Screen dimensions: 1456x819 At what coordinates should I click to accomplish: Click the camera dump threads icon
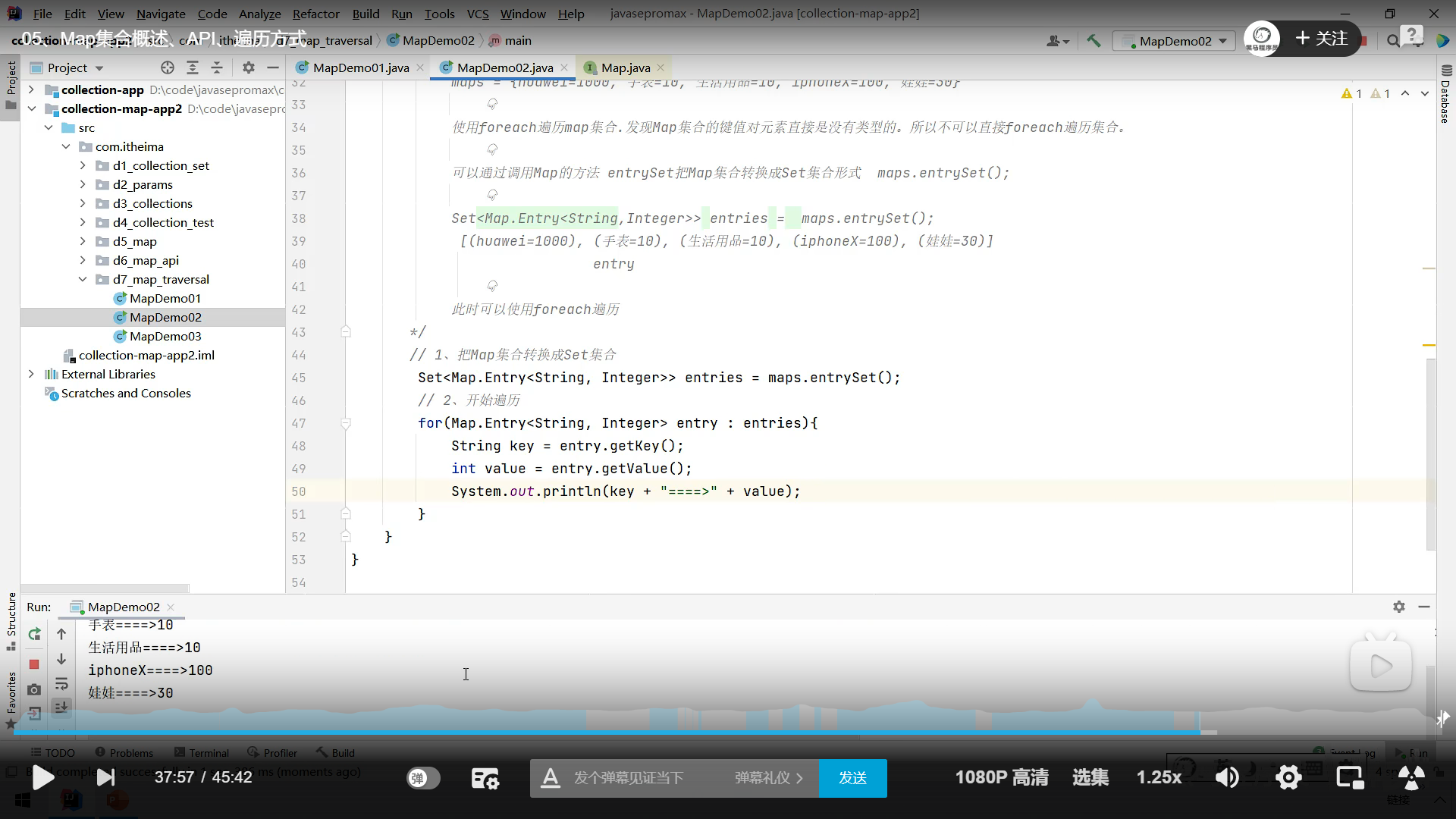34,689
